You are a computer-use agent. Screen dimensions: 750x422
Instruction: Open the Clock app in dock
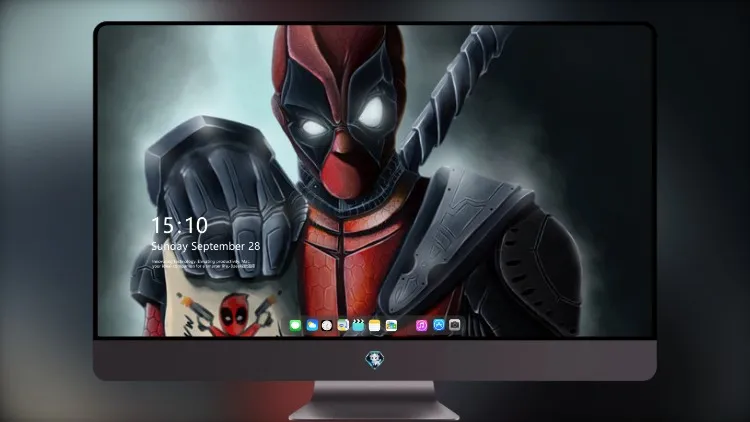[x=327, y=326]
